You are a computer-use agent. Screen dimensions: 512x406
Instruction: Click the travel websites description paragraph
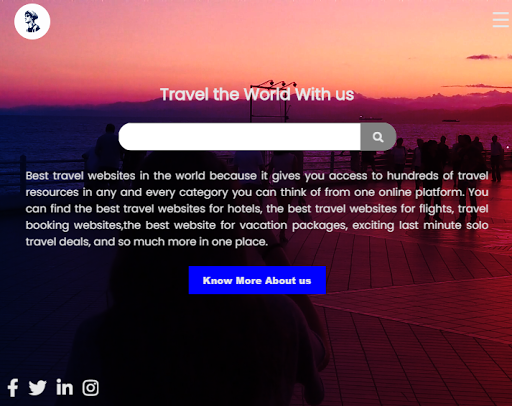coord(257,209)
